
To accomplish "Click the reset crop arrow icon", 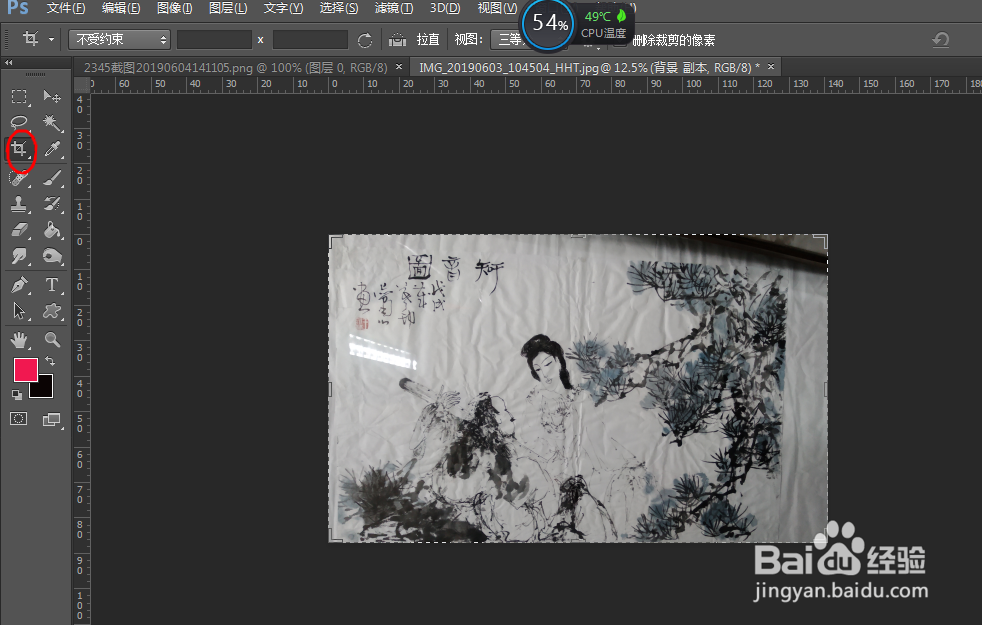I will [x=940, y=40].
